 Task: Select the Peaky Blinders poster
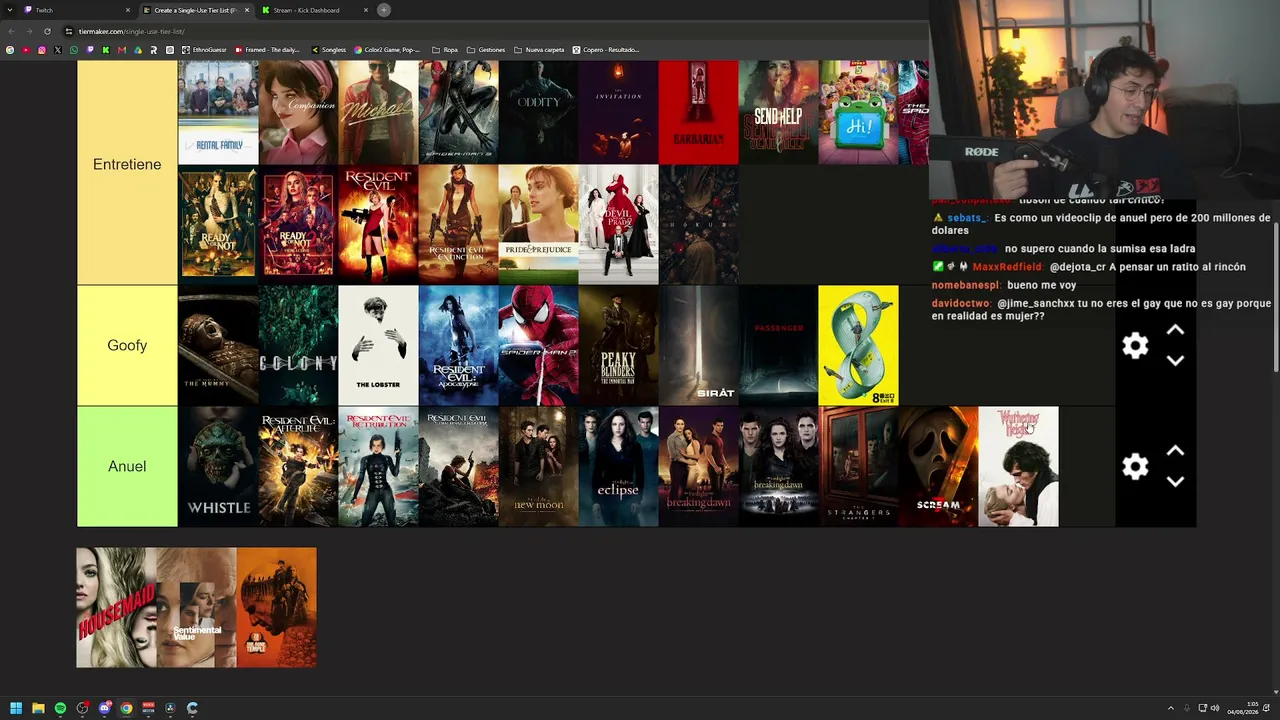[x=618, y=346]
